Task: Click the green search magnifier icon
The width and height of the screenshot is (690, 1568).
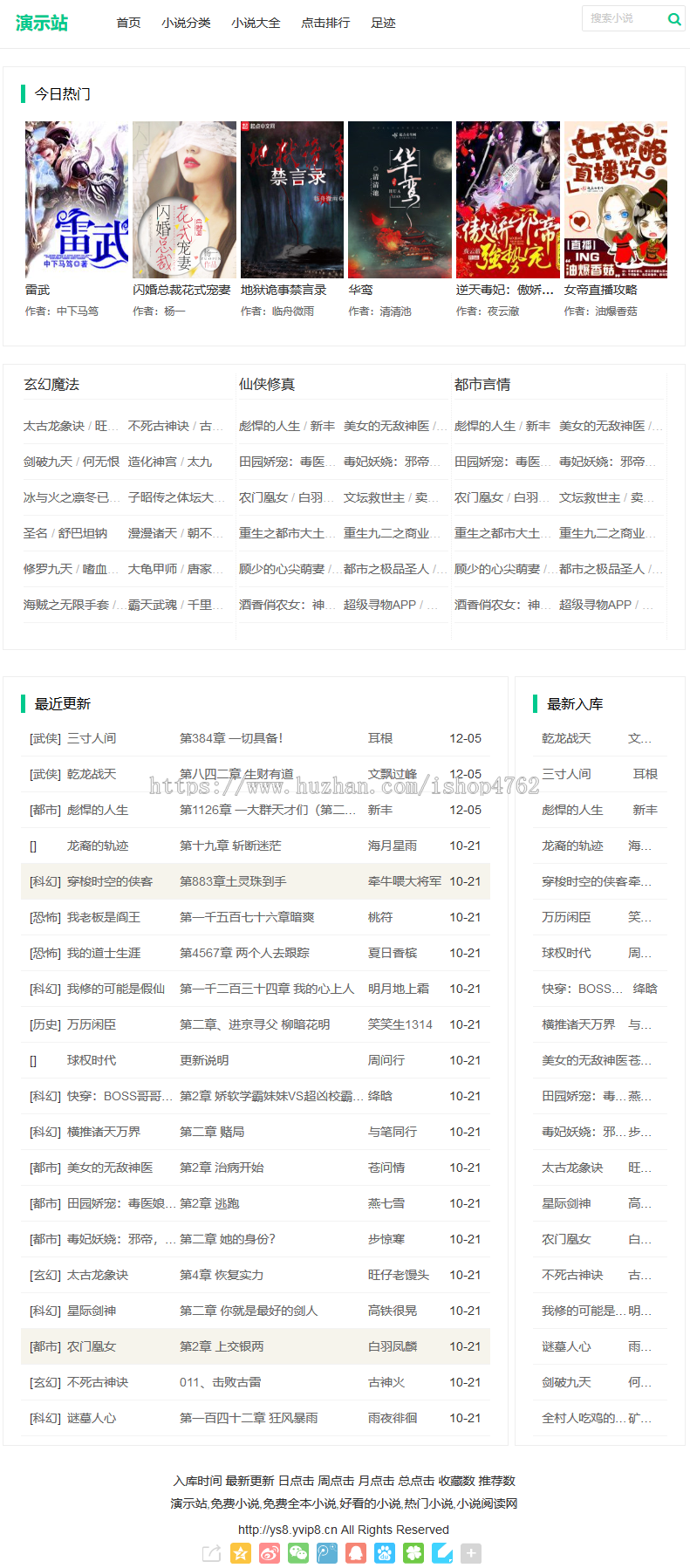Action: coord(673,19)
